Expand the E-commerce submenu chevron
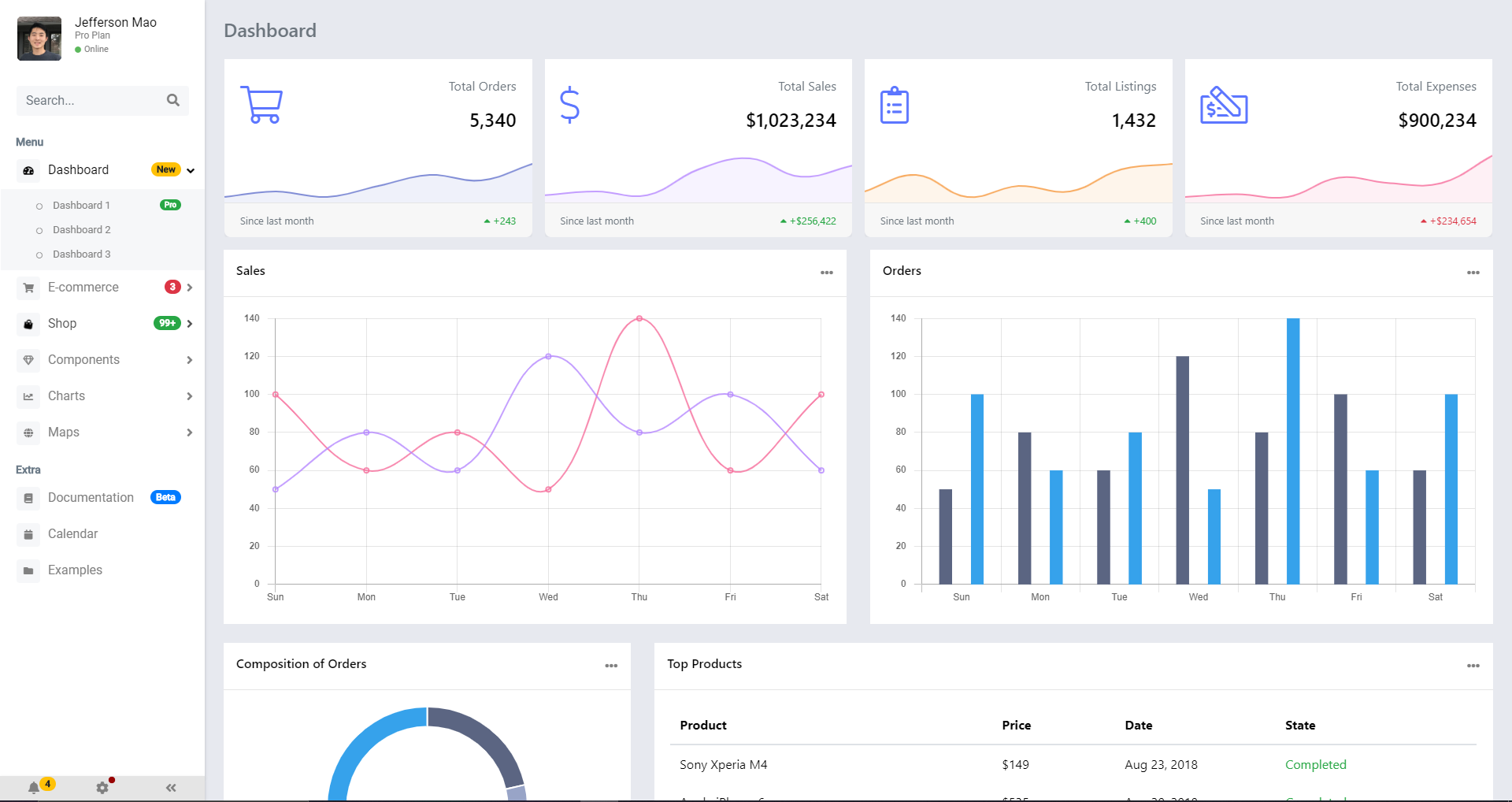Screen dimensions: 1512x802 tap(190, 288)
